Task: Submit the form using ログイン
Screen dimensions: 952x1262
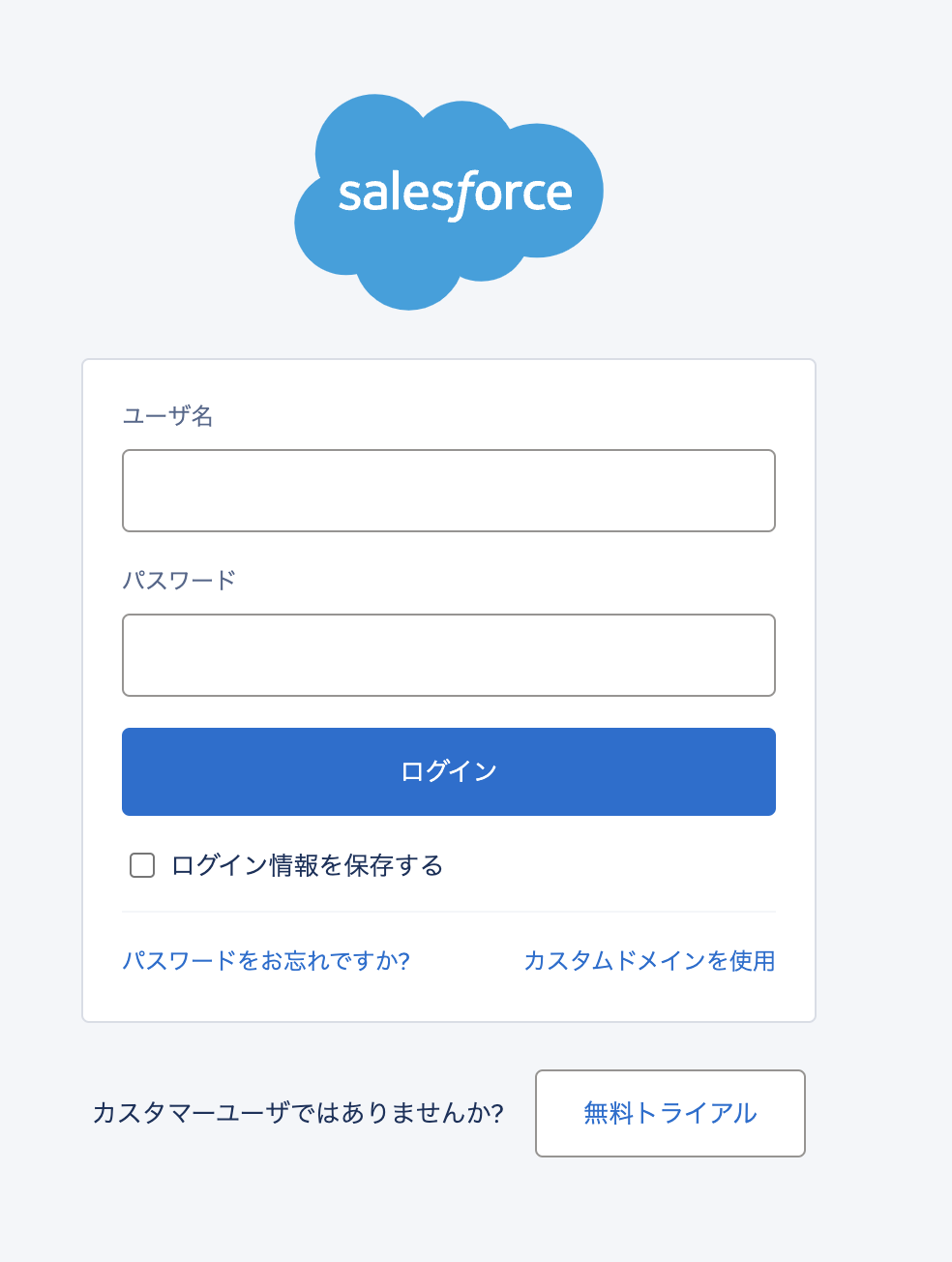Action: [449, 771]
